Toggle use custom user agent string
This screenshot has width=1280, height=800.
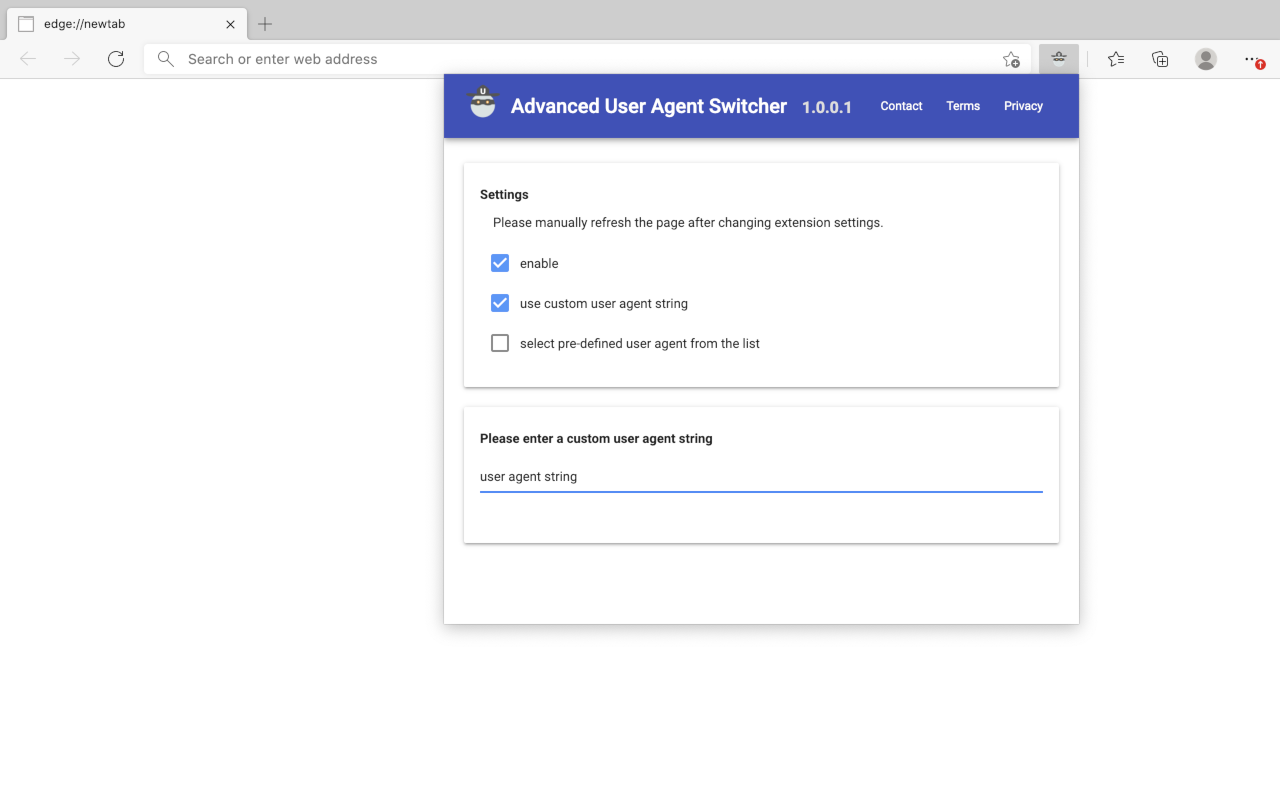[500, 303]
